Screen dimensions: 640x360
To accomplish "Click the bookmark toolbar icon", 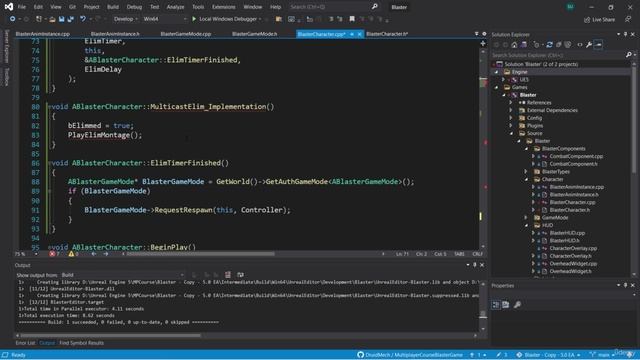I will click(x=352, y=19).
